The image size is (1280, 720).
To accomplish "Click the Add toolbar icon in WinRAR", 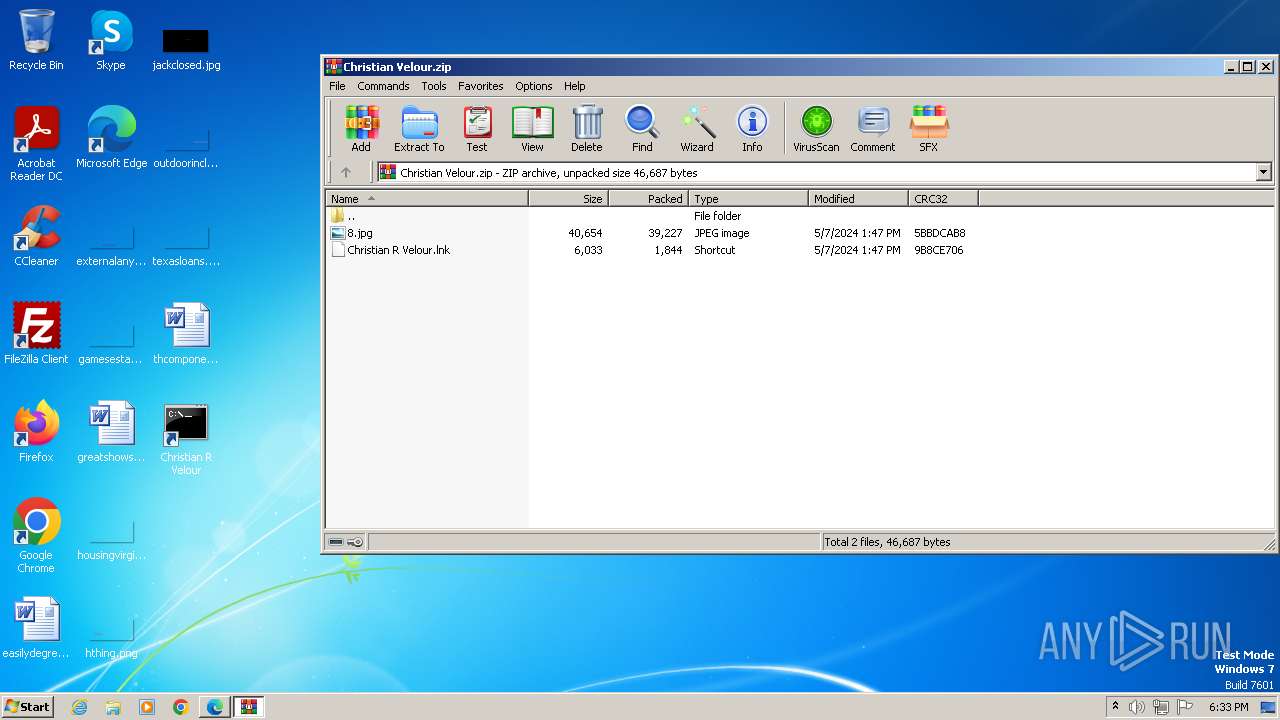I will click(x=361, y=129).
